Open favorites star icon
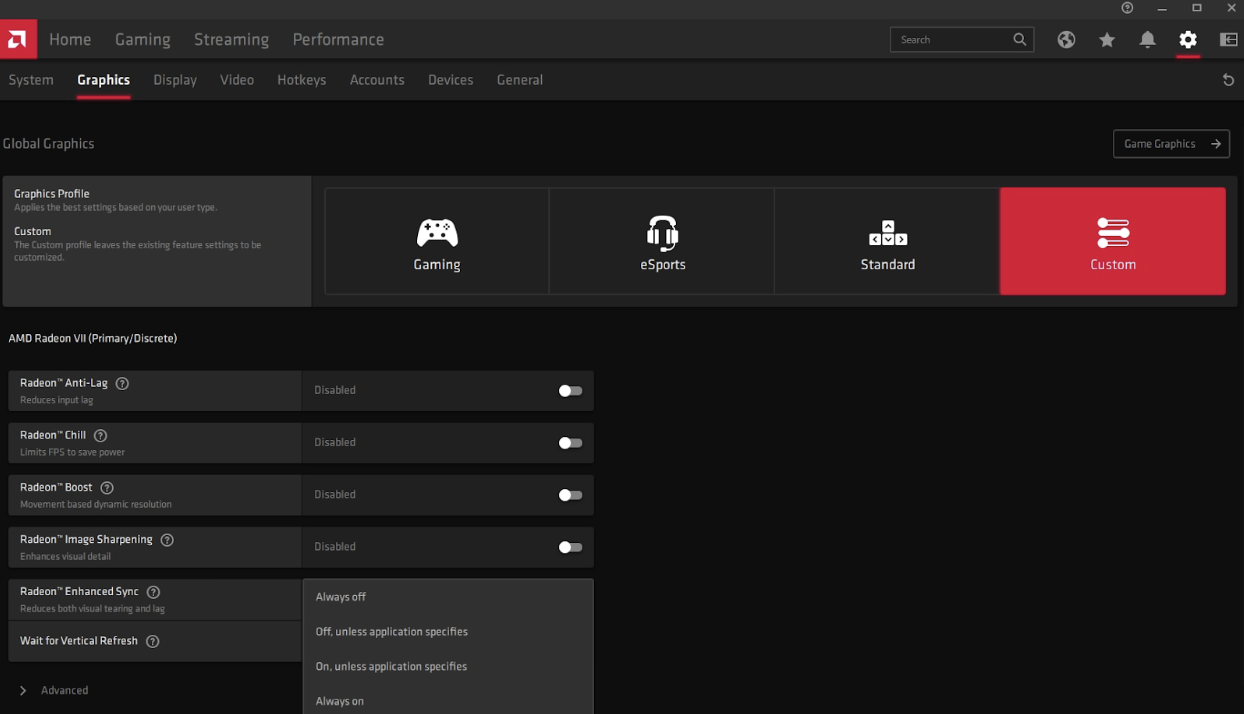 coord(1107,40)
